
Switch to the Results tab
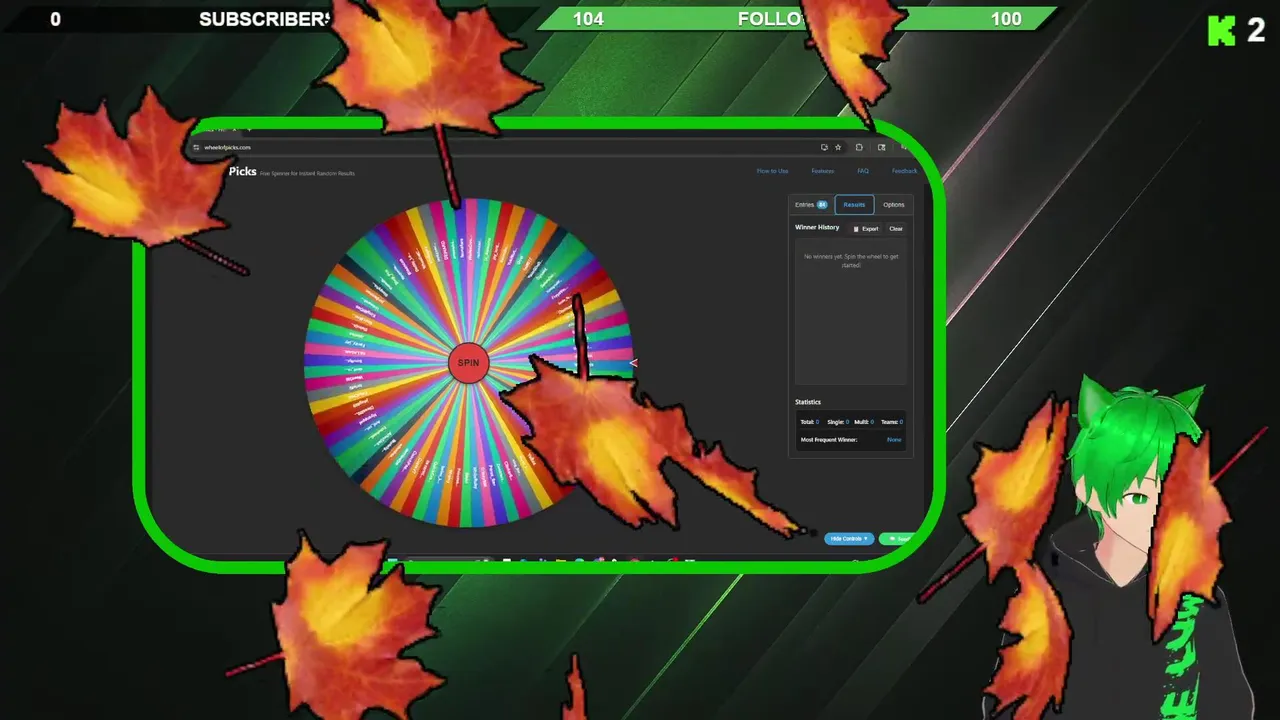[854, 205]
